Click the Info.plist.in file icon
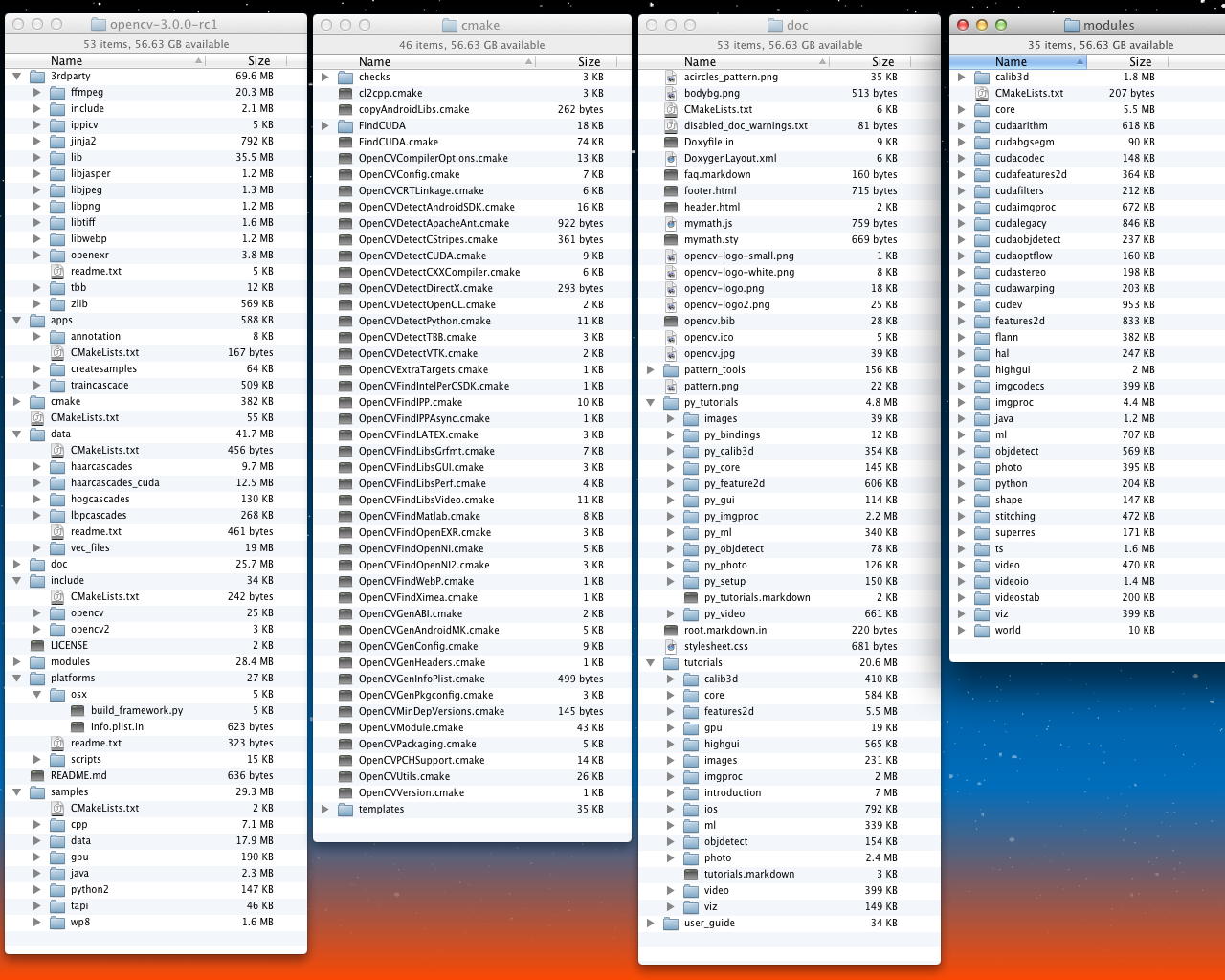Viewport: 1225px width, 980px height. tap(78, 727)
